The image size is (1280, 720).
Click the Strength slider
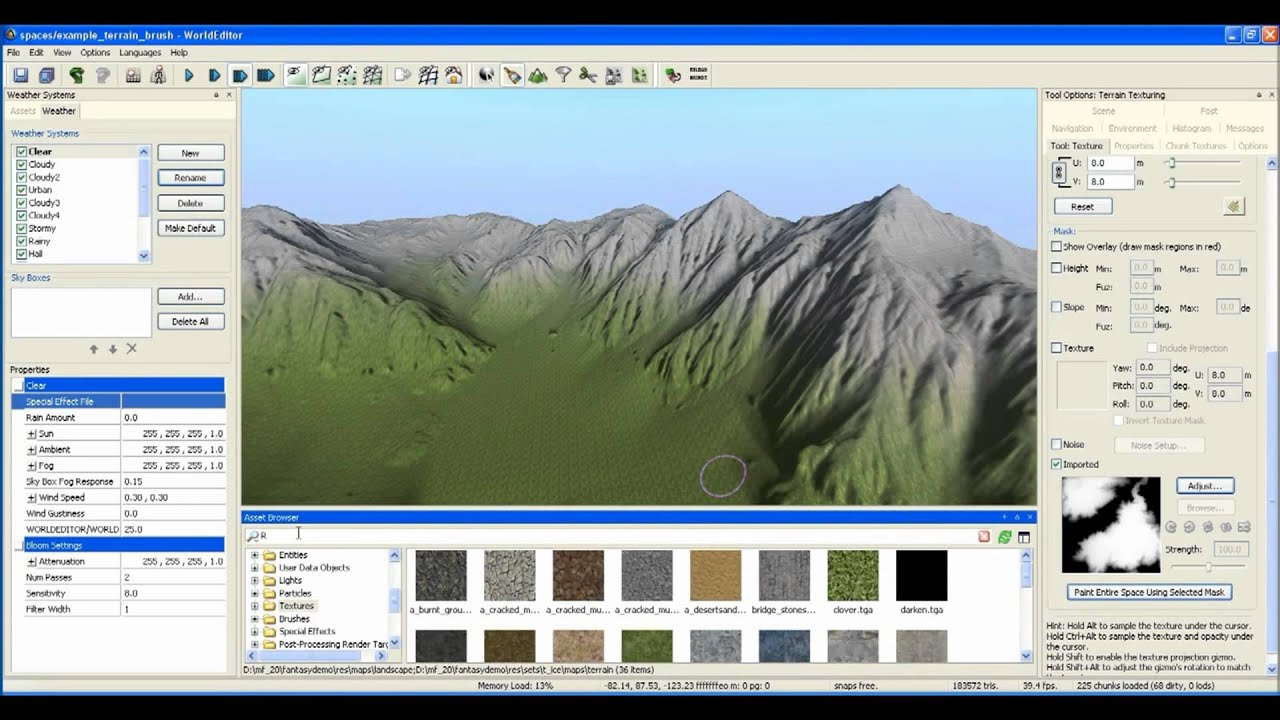(1208, 567)
